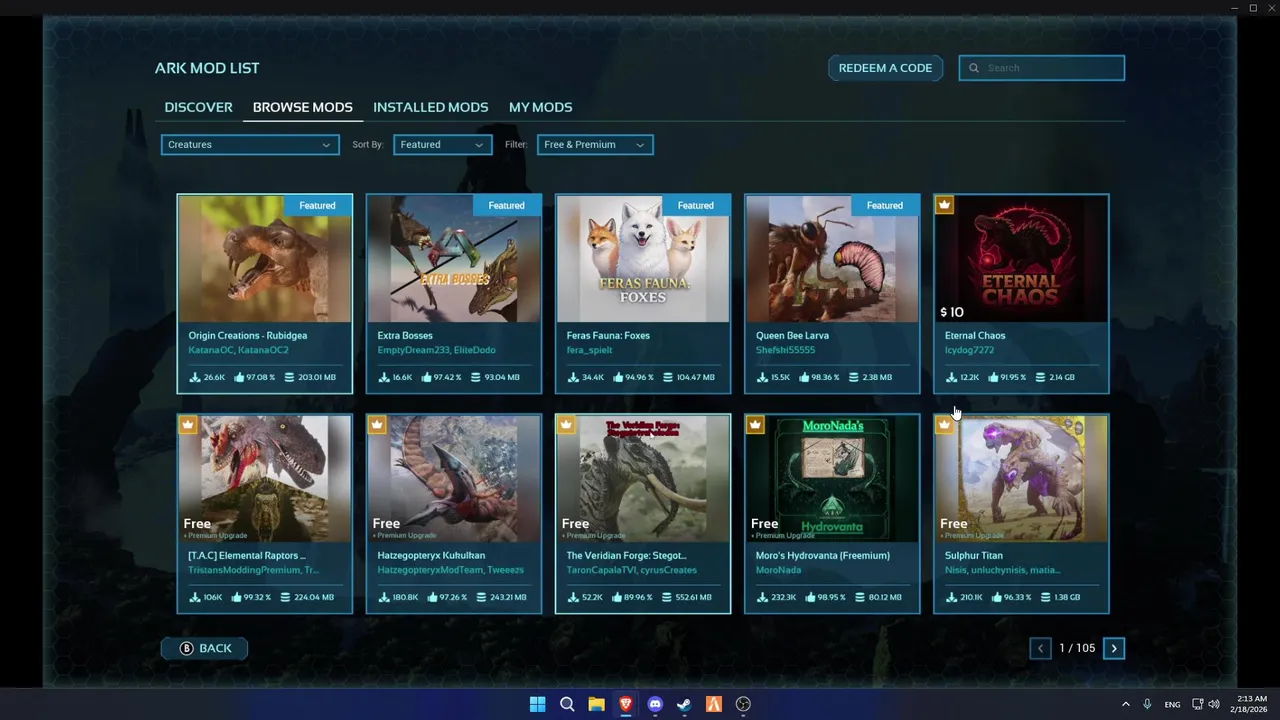
Task: Click thumbs-up rating icon on Extra Bosses
Action: [428, 377]
